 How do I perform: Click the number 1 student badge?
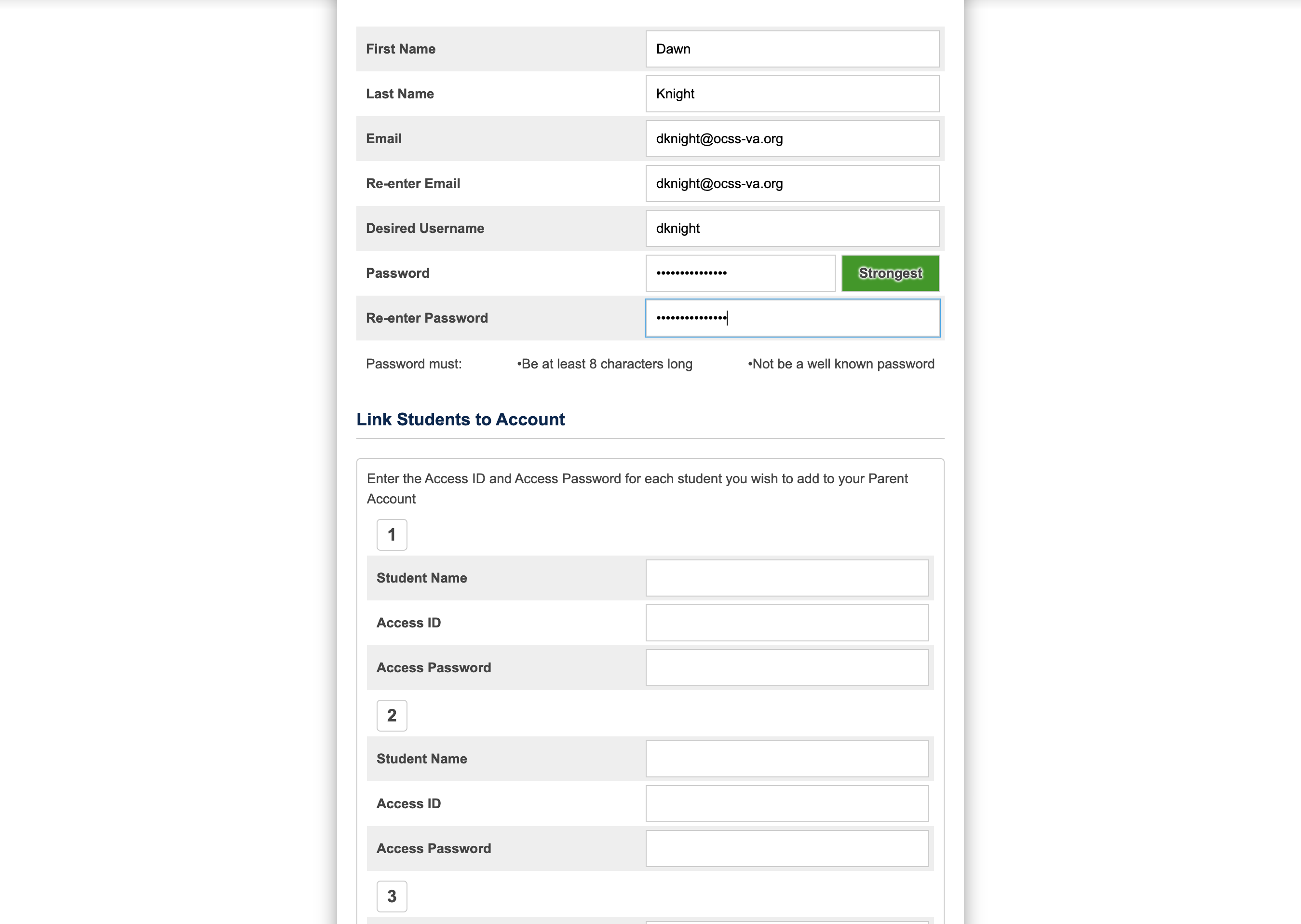click(392, 535)
